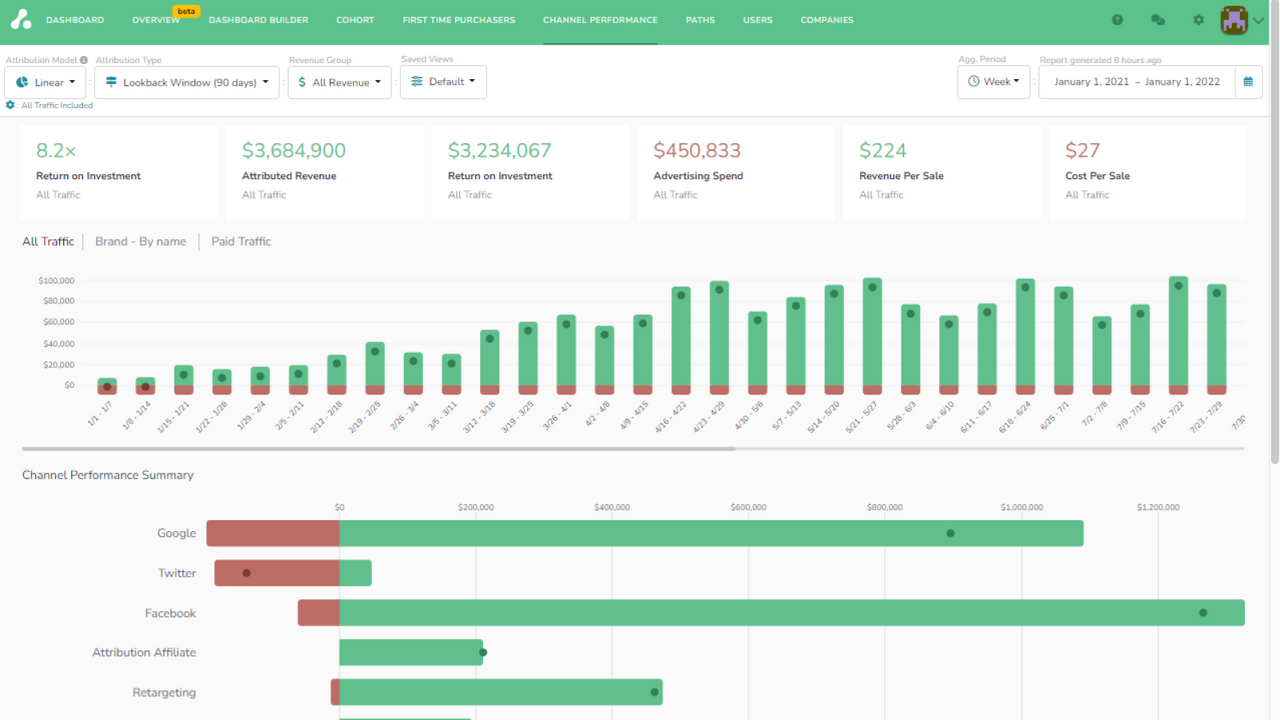The image size is (1280, 720).
Task: Open the Week aggregation period dropdown
Action: [994, 81]
